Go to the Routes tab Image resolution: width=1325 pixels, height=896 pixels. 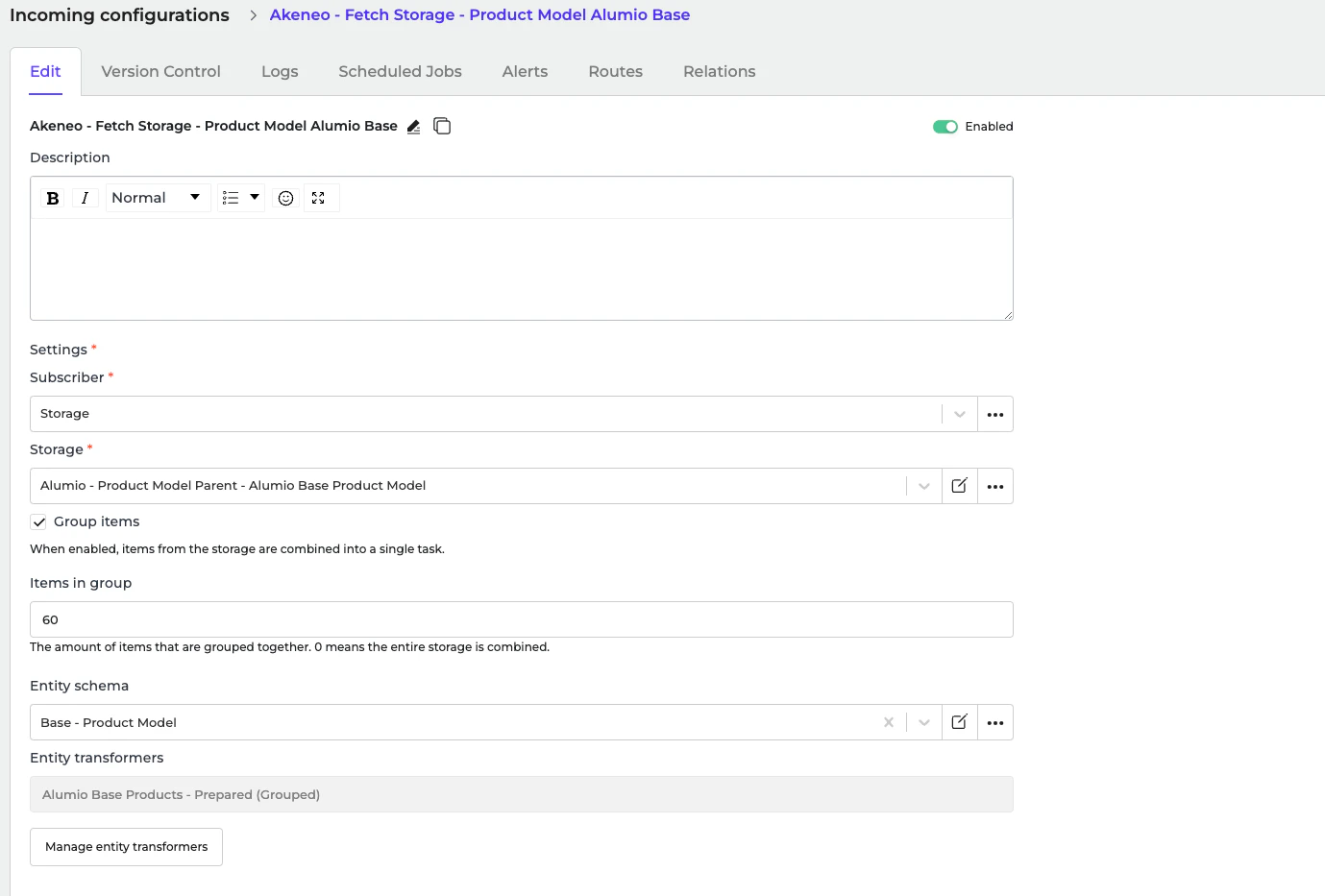[x=615, y=71]
